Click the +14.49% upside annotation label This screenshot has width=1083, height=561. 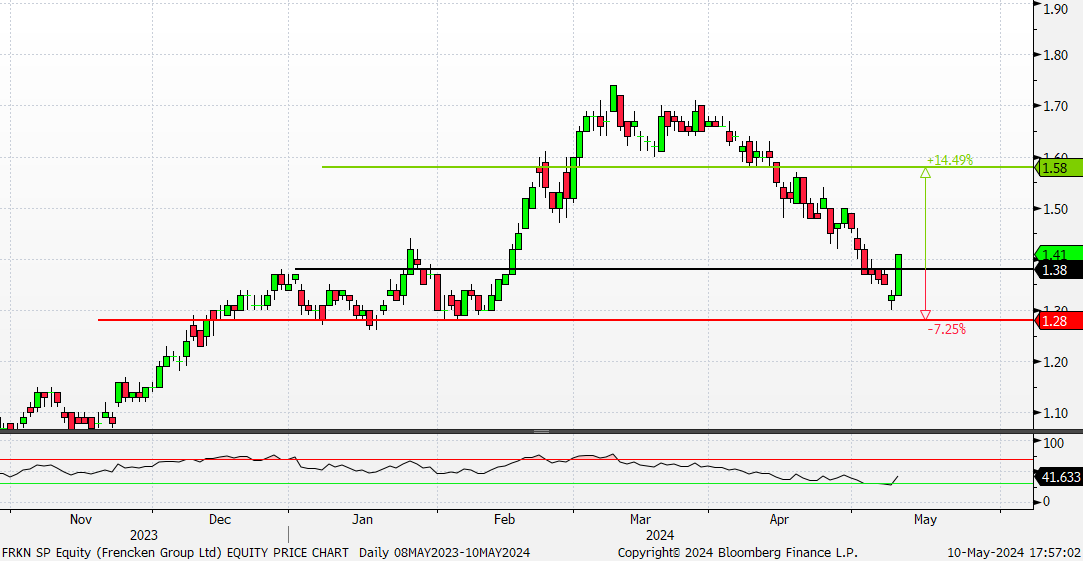[x=949, y=160]
